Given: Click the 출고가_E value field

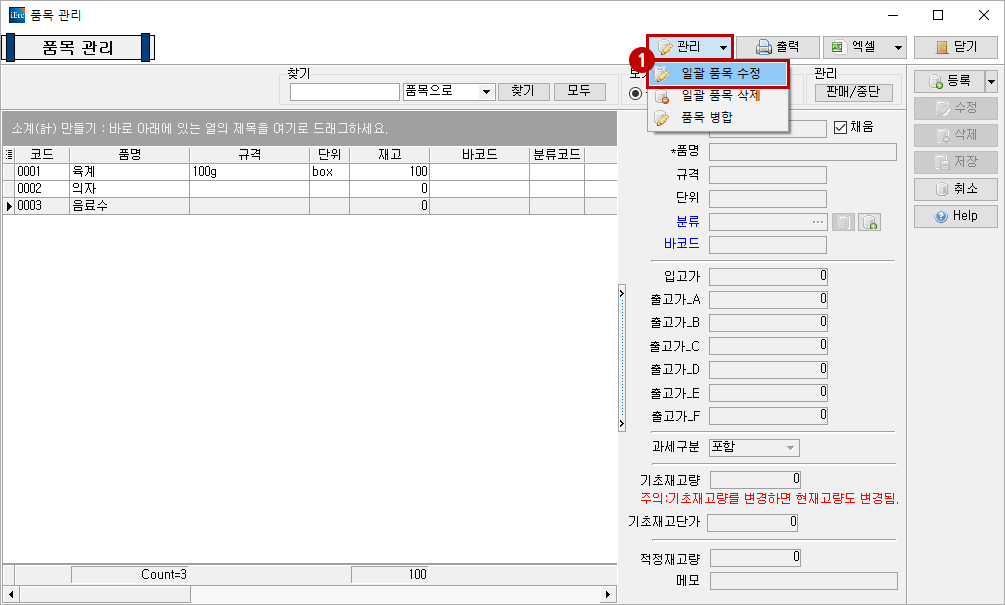Looking at the screenshot, I should (768, 393).
